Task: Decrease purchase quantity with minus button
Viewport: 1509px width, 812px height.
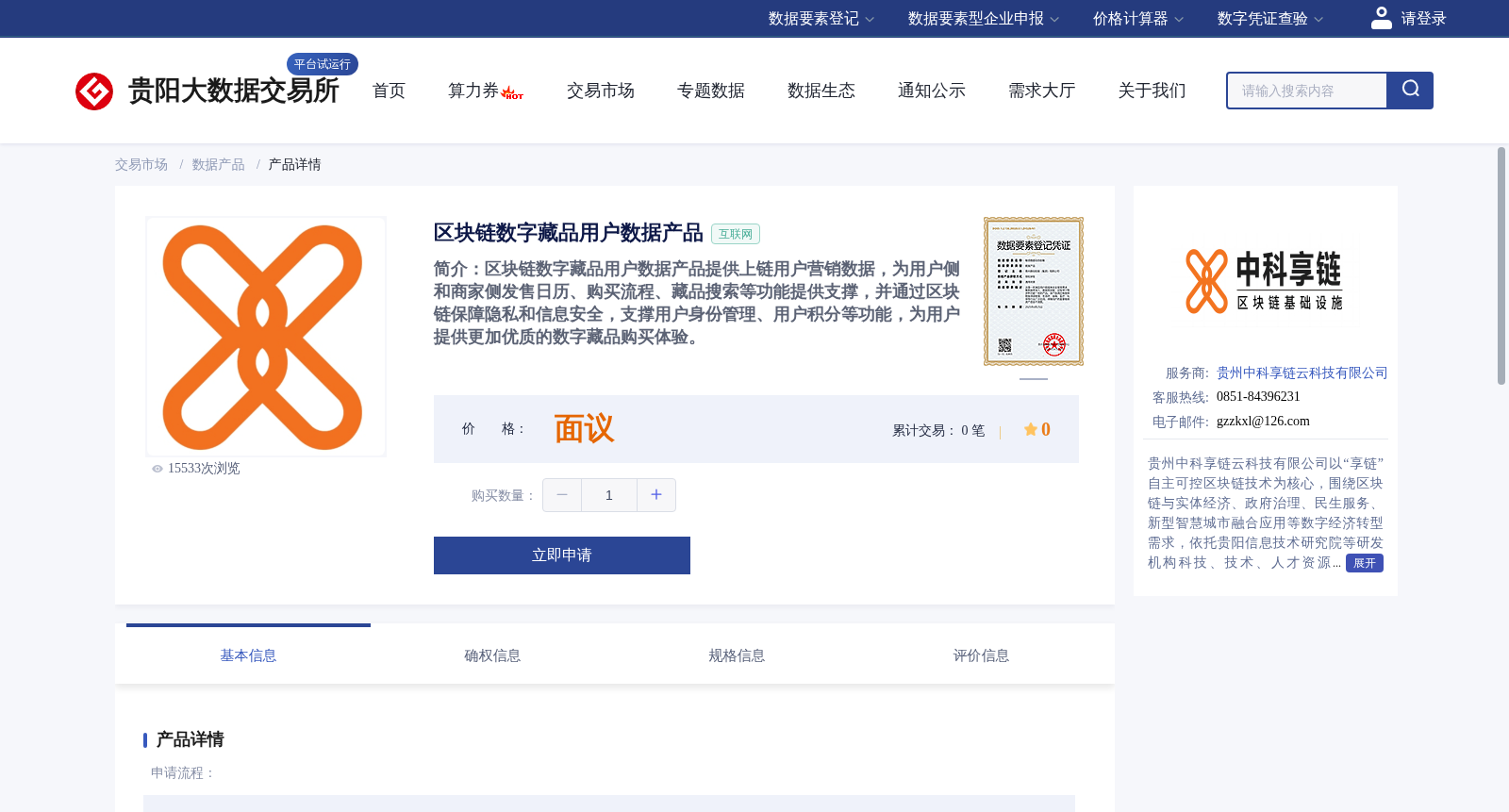Action: [562, 495]
